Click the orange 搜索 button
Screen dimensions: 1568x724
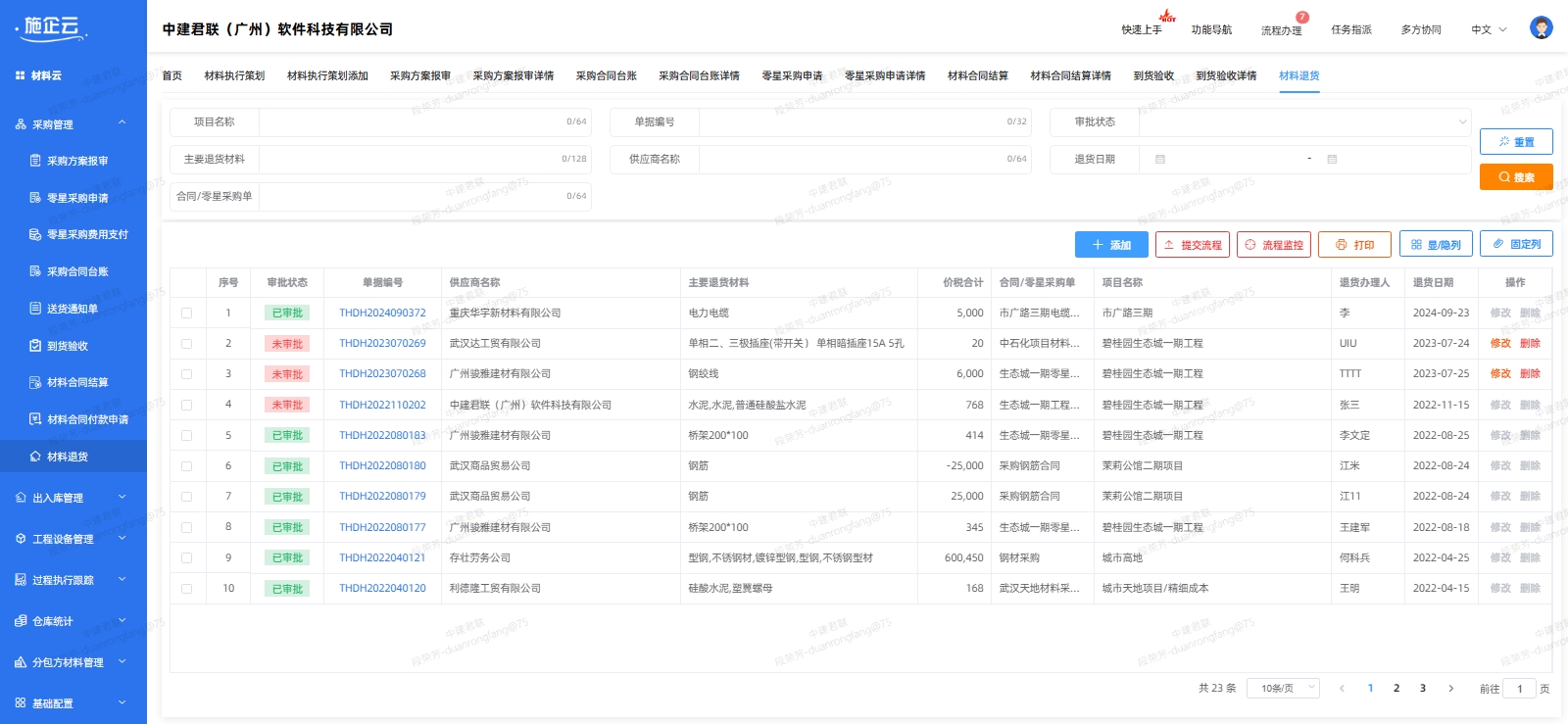click(1516, 177)
